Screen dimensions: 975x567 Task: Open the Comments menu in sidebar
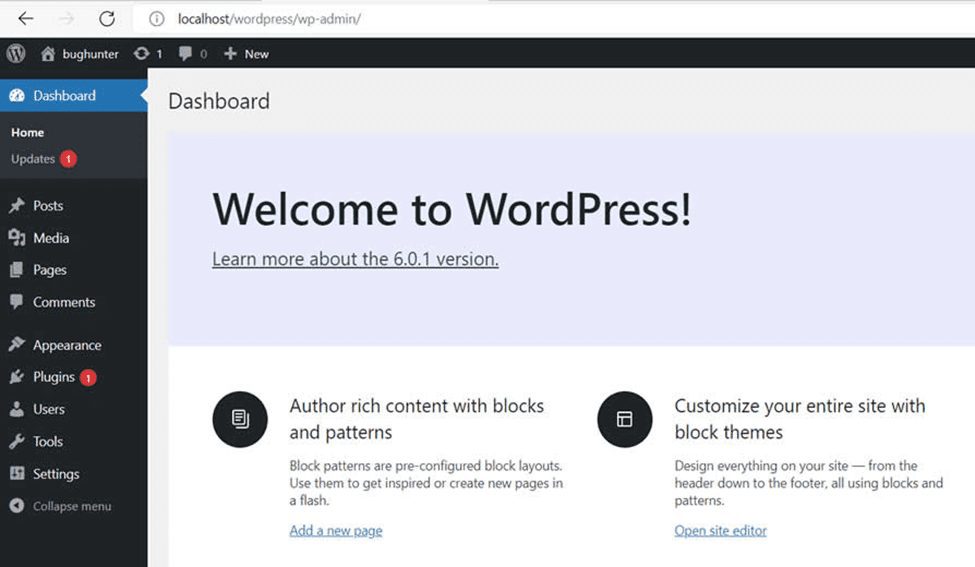[x=64, y=302]
